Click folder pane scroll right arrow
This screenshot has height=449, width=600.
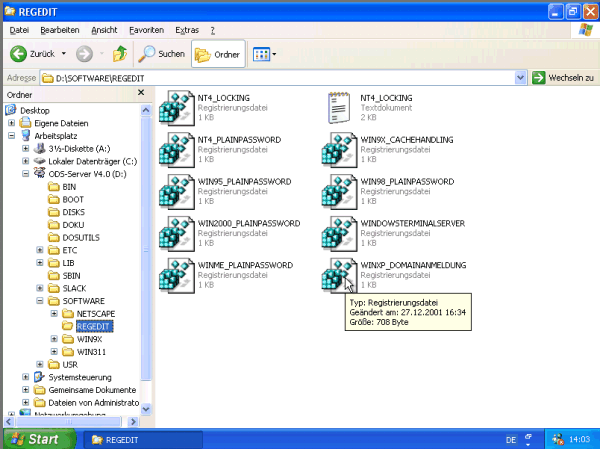(x=133, y=422)
